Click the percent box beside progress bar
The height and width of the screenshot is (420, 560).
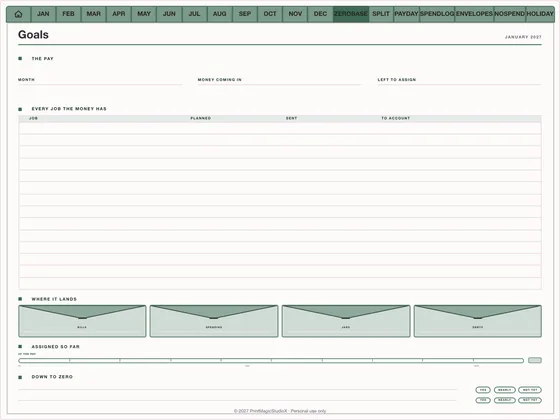click(x=535, y=360)
